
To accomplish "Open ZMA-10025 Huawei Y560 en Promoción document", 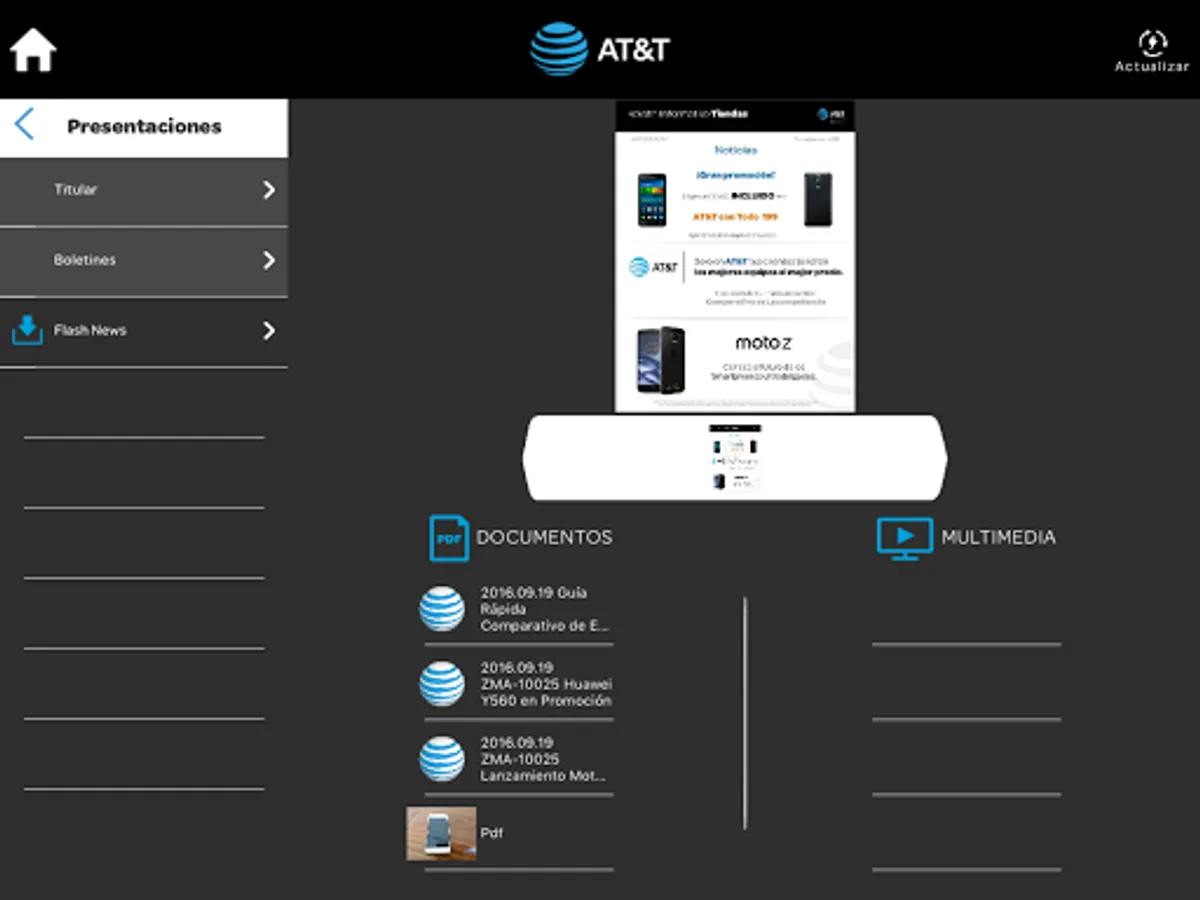I will 546,684.
